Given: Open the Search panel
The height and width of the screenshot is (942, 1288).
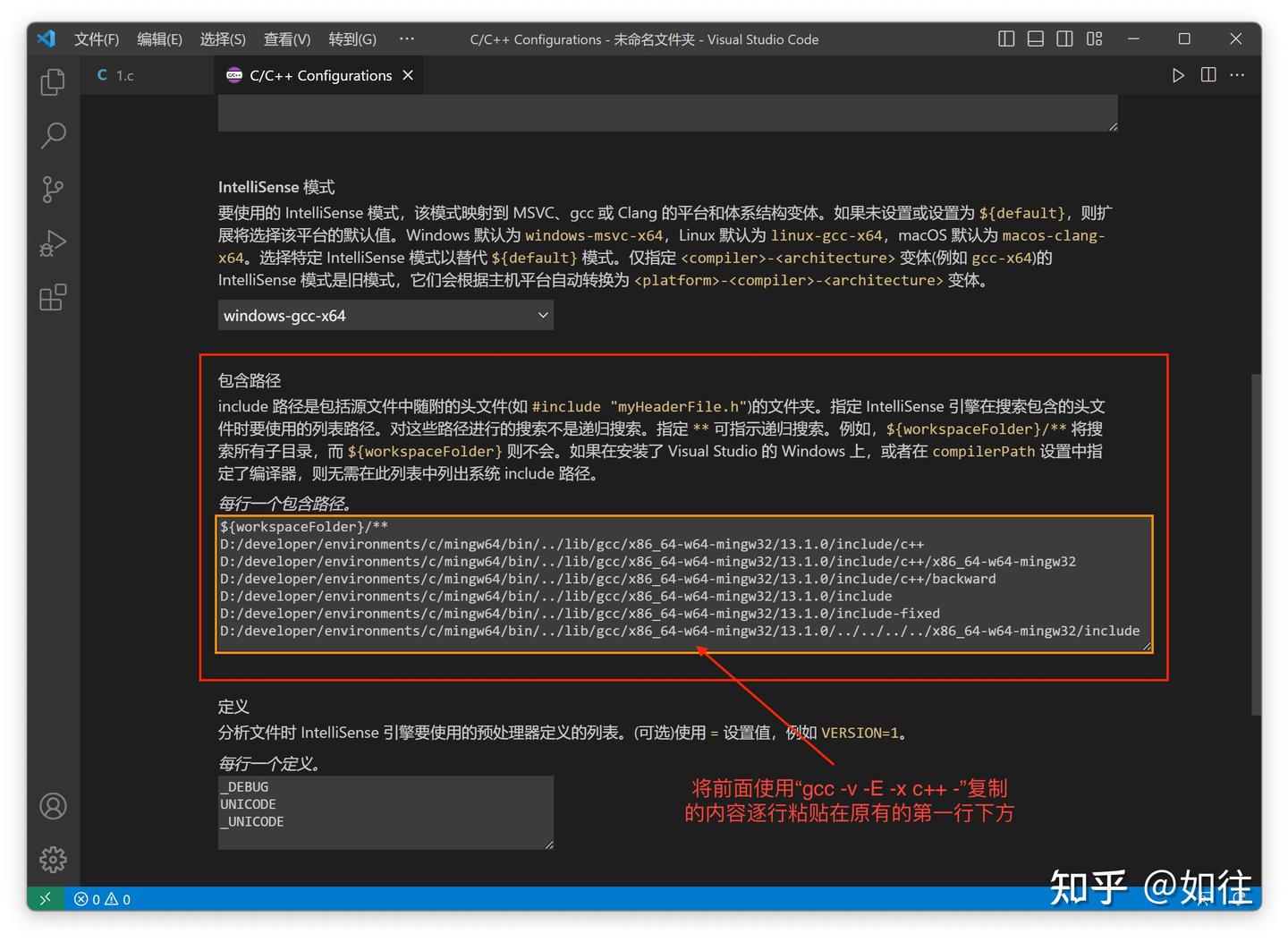Looking at the screenshot, I should pos(52,135).
